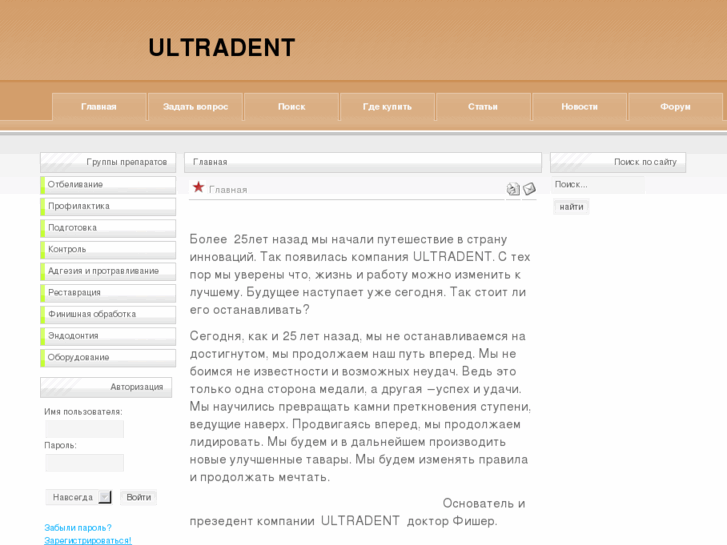Viewport: 727px width, 545px height.
Task: Click the Главная breadcrumb in content bar
Action: coord(210,162)
